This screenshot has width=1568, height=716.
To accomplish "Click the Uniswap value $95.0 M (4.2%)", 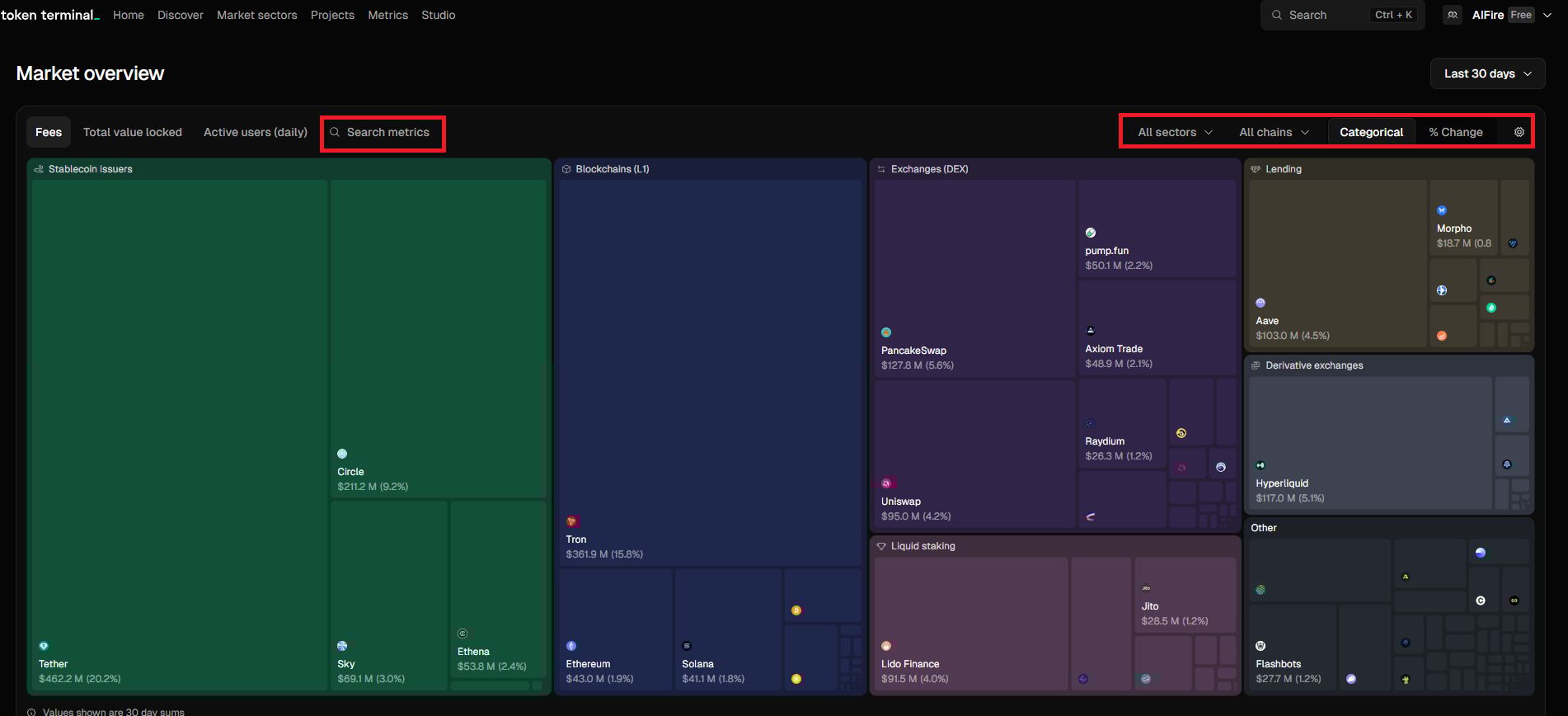I will pyautogui.click(x=916, y=516).
